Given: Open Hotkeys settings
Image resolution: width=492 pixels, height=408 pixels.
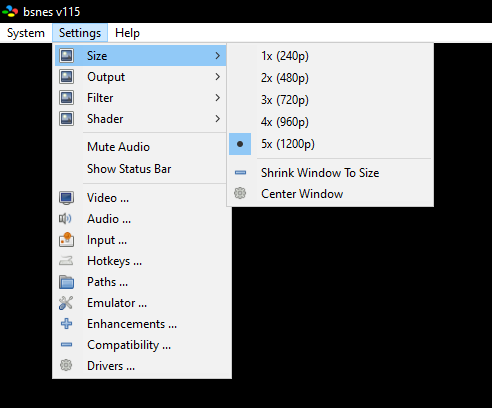Looking at the screenshot, I should pyautogui.click(x=142, y=261).
